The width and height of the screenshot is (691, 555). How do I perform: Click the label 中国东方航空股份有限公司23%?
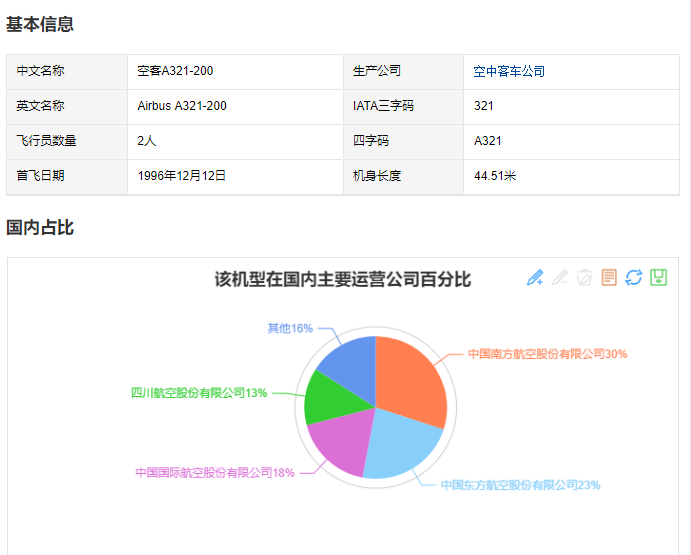[520, 485]
